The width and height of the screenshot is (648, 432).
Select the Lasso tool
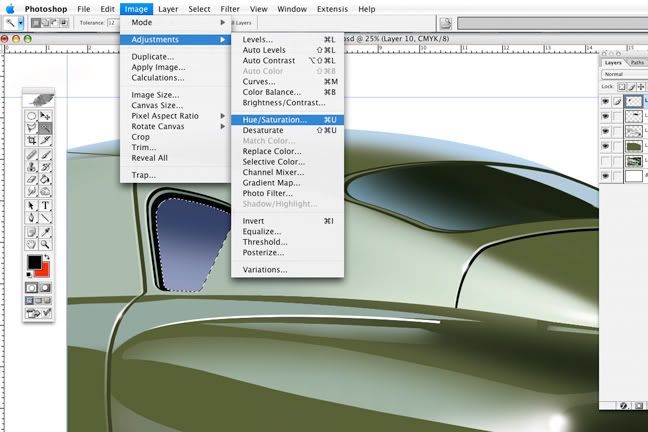(x=31, y=128)
